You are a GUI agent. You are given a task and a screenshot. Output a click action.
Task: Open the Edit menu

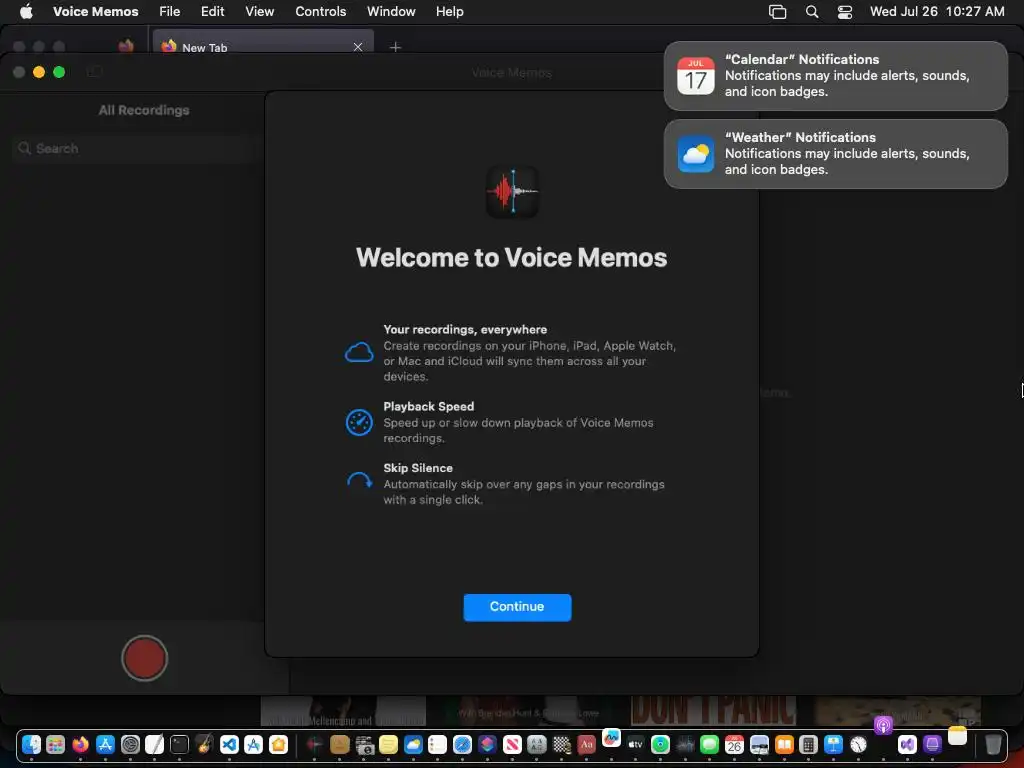click(x=212, y=11)
